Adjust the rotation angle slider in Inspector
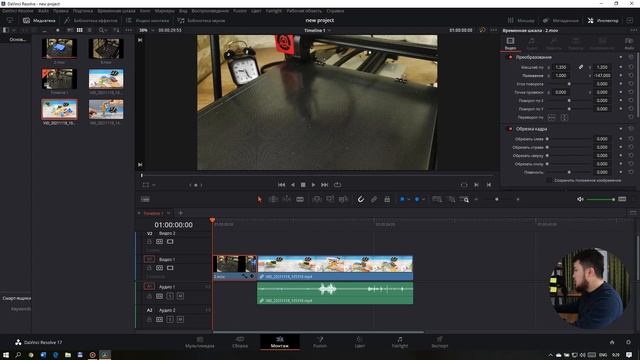This screenshot has width=640, height=360. point(569,84)
